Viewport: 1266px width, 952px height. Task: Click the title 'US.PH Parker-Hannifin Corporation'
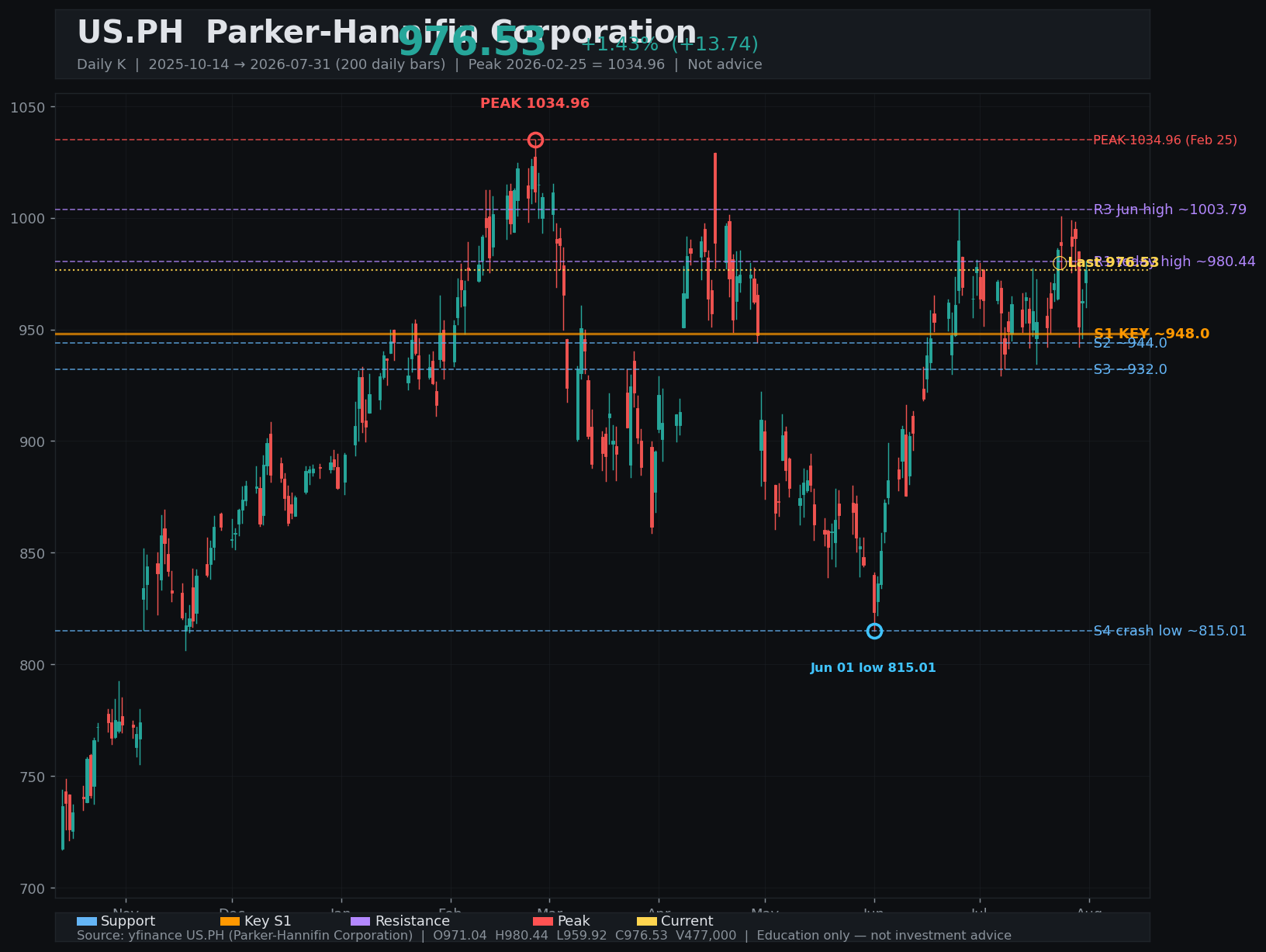[386, 33]
